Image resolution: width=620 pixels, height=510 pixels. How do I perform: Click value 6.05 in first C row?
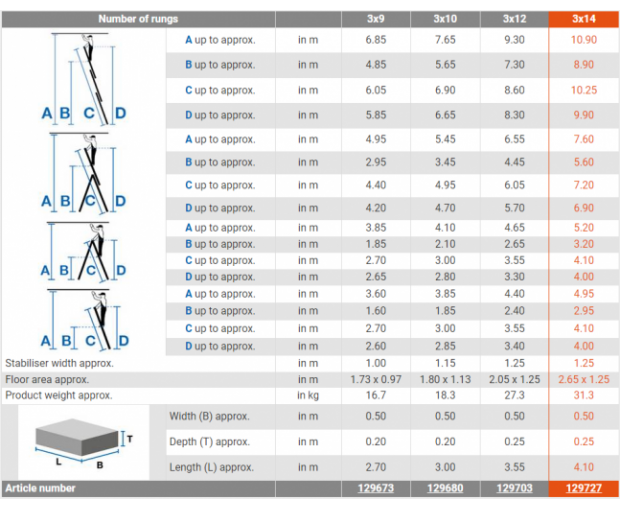pyautogui.click(x=376, y=90)
